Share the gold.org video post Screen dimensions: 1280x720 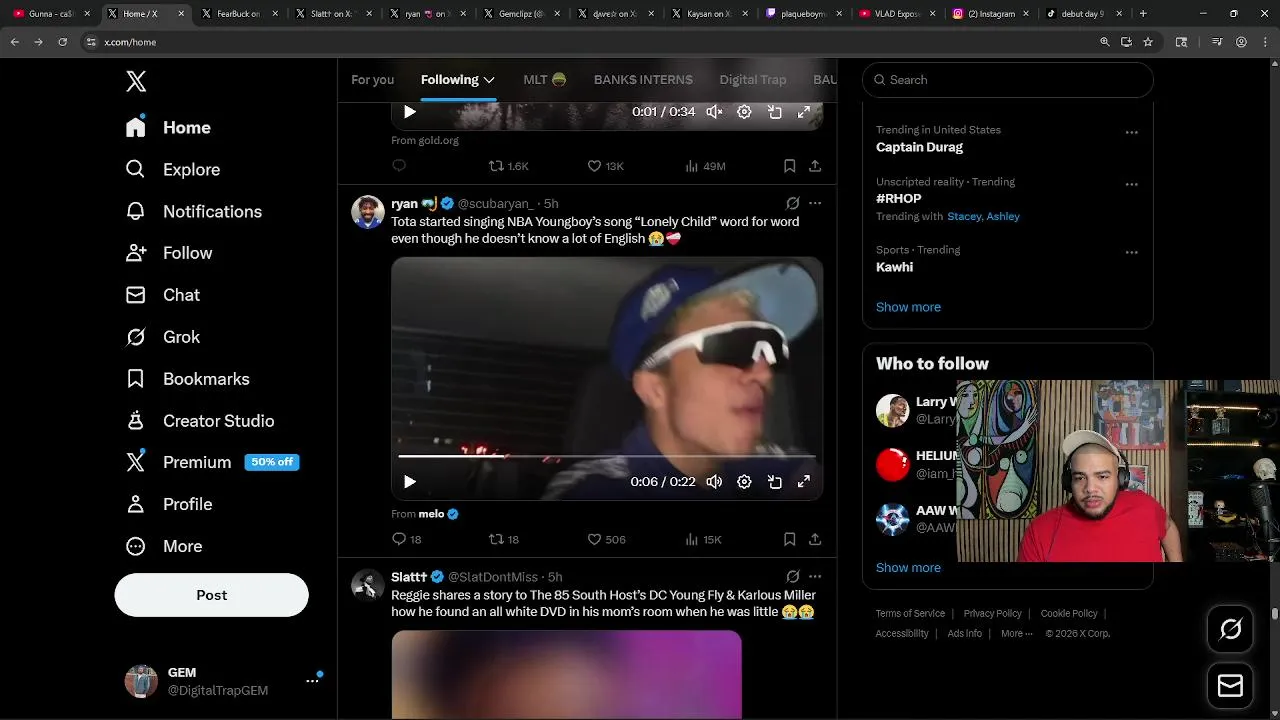[x=815, y=166]
